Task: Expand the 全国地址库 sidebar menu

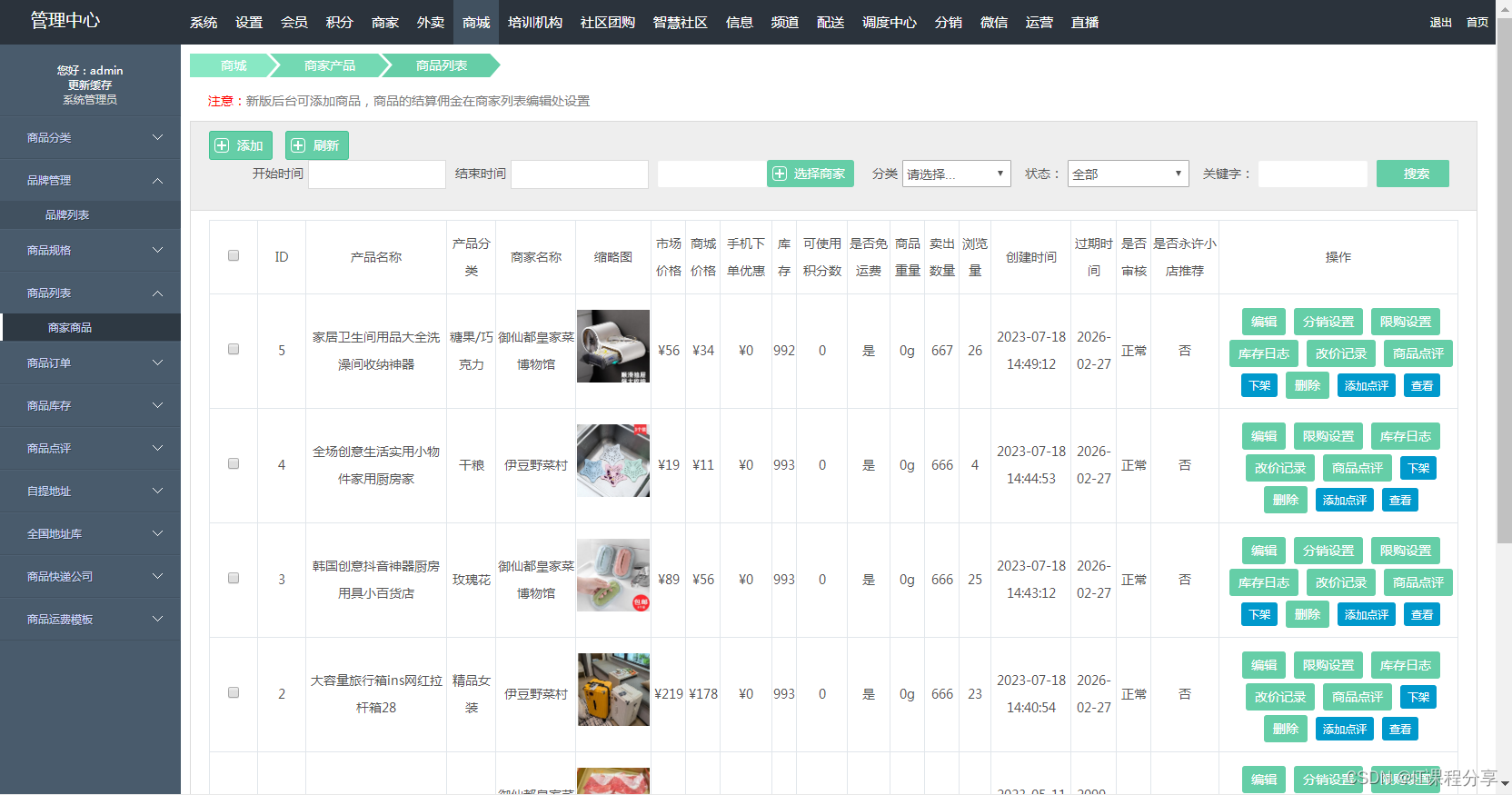Action: 90,534
